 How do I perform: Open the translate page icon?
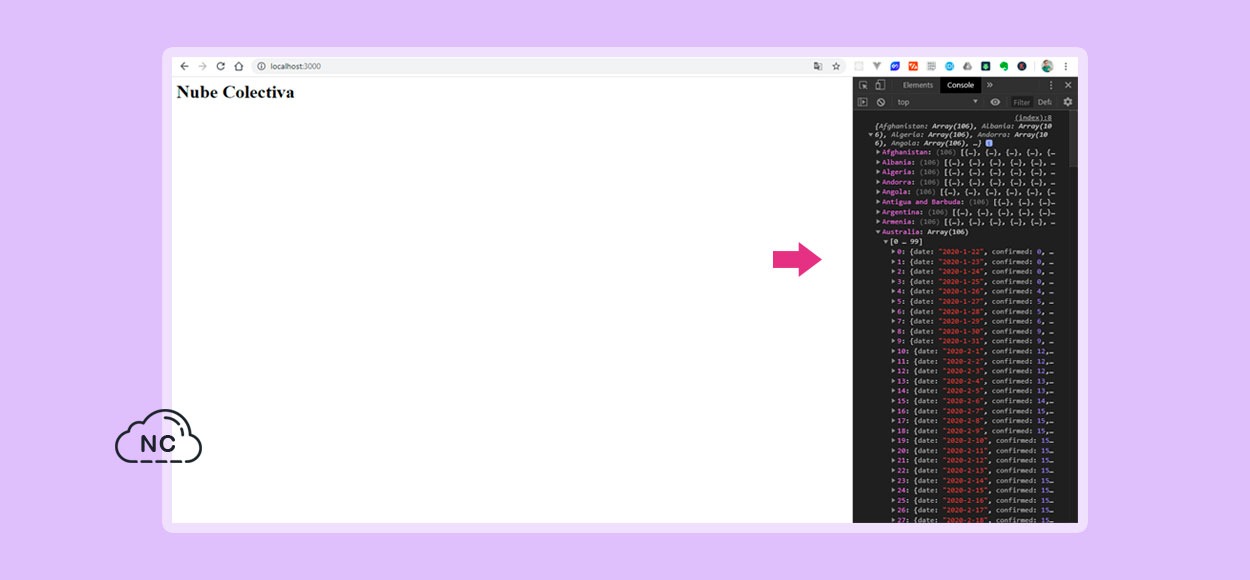tap(818, 66)
